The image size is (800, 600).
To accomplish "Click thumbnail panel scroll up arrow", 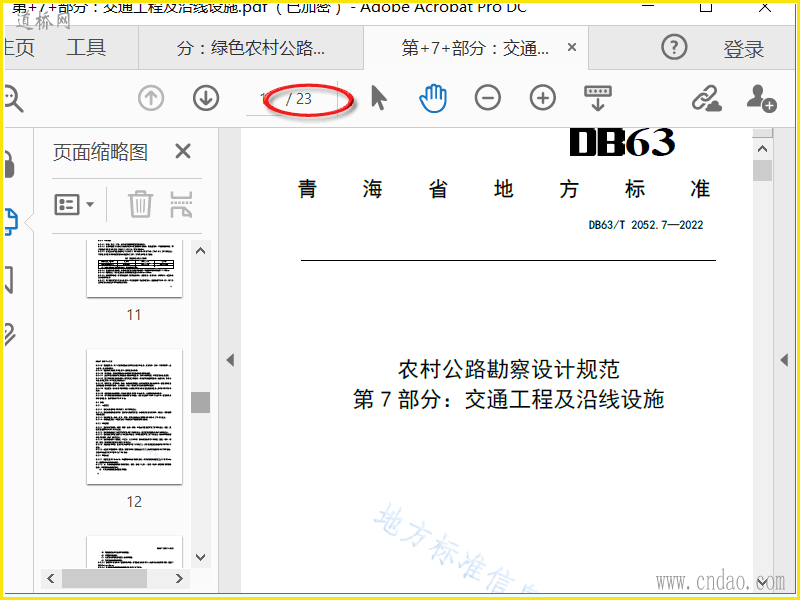I will tap(201, 251).
